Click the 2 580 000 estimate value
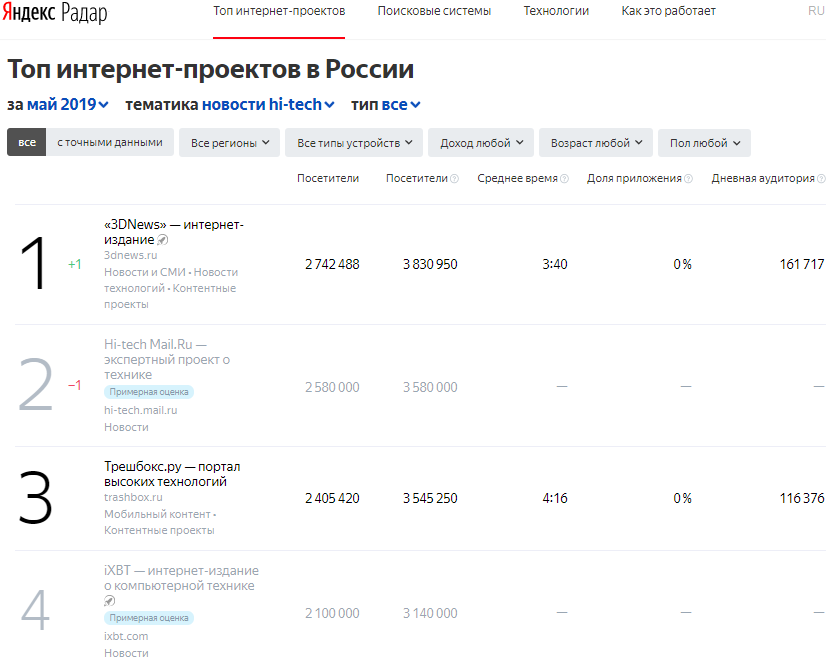 (332, 387)
